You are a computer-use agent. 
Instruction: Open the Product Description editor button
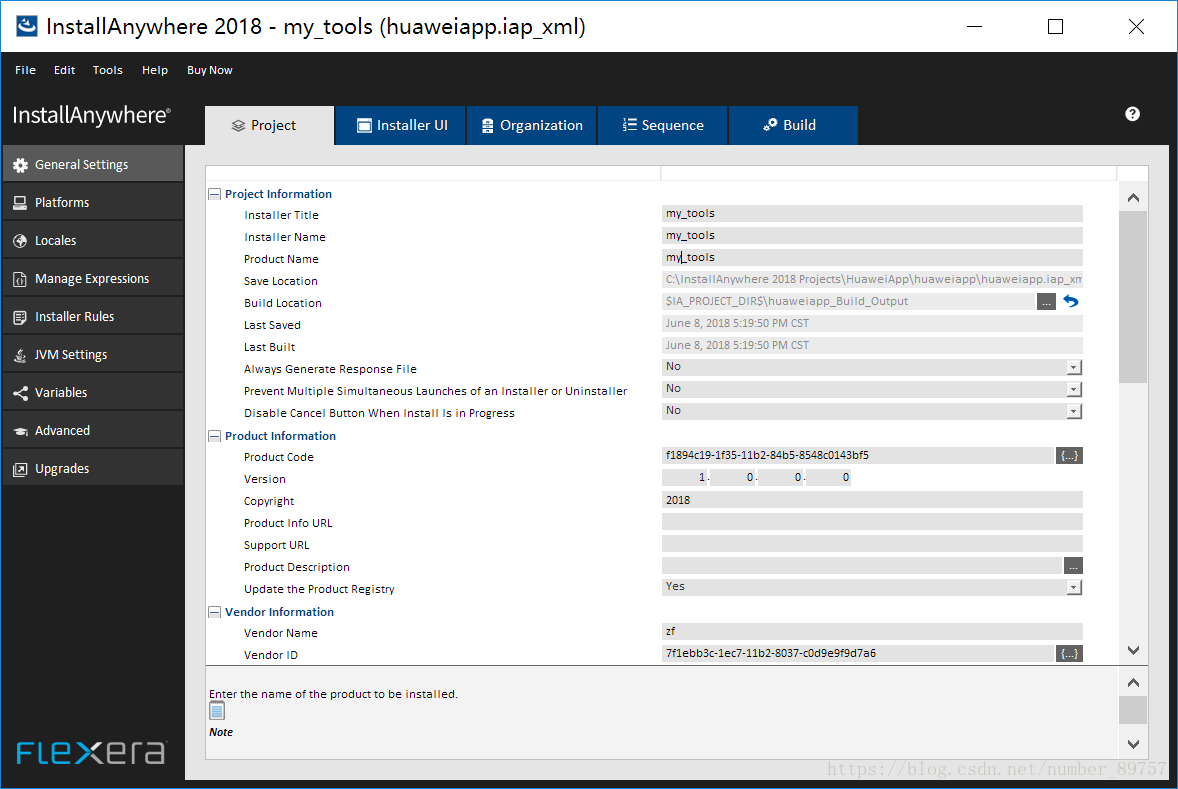coord(1073,566)
